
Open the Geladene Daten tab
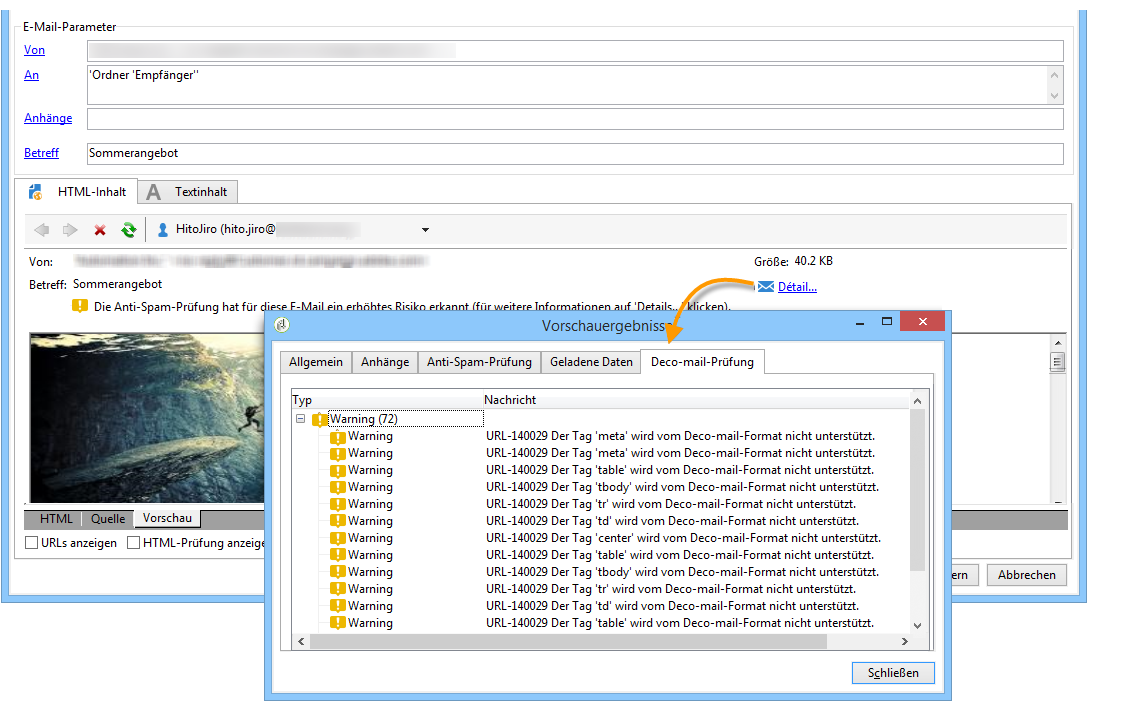591,362
